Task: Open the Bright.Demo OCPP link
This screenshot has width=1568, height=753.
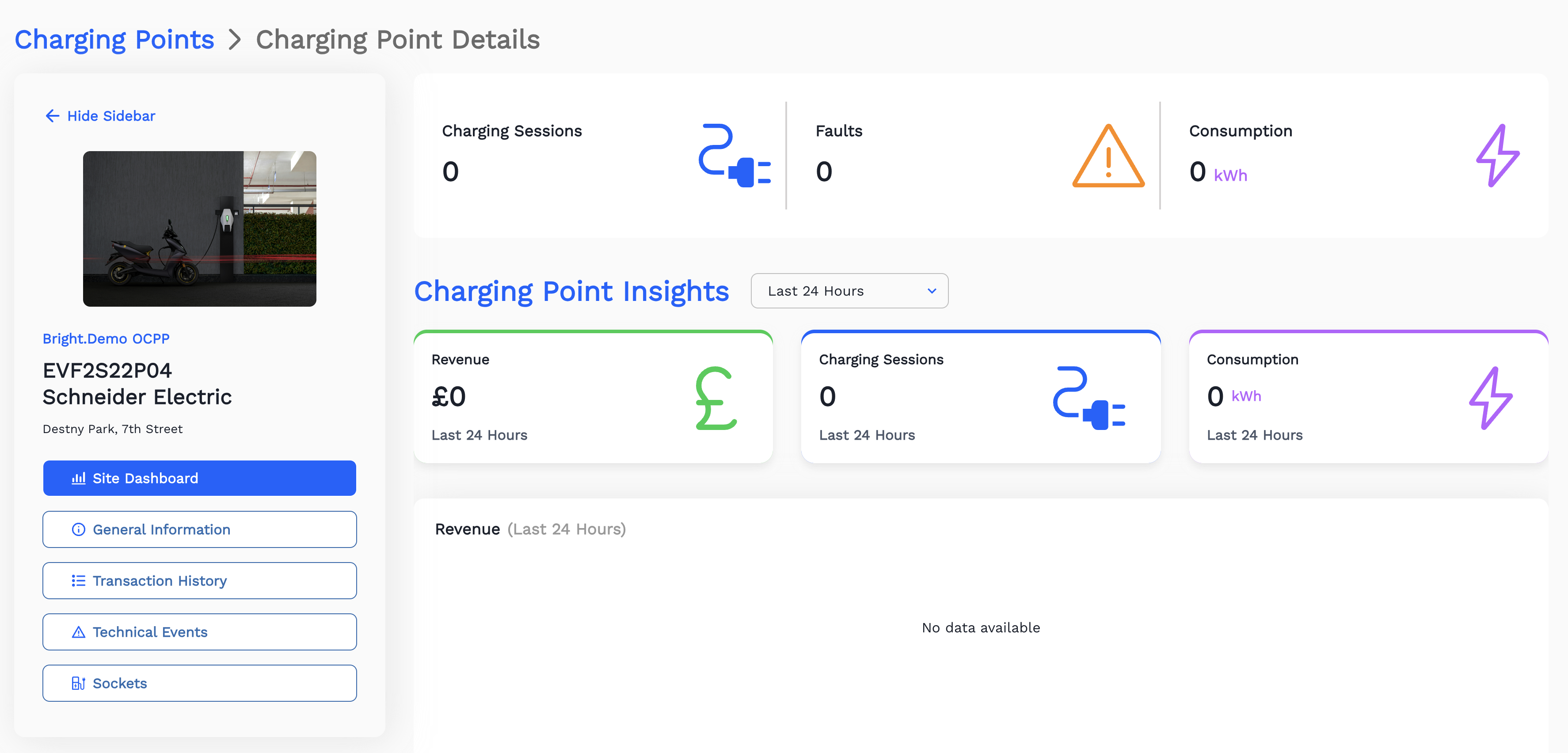Action: pos(106,338)
